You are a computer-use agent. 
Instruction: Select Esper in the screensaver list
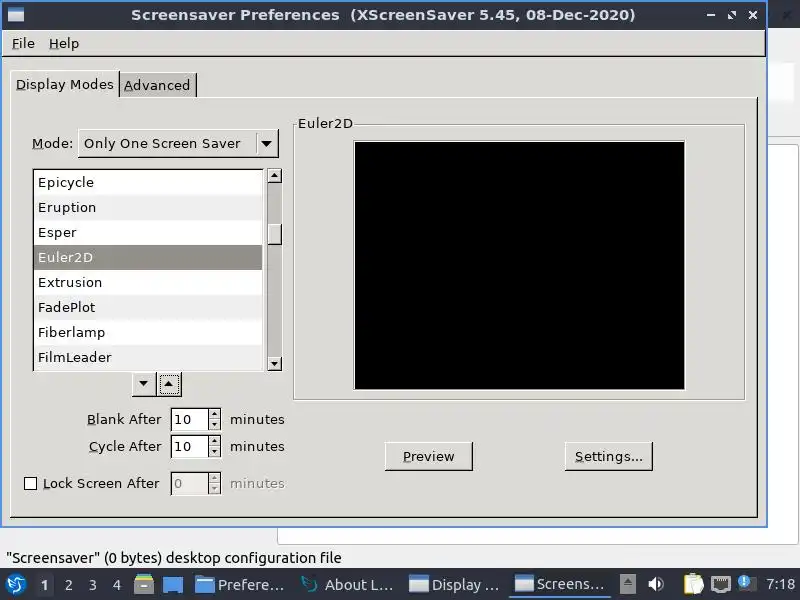[x=148, y=233]
